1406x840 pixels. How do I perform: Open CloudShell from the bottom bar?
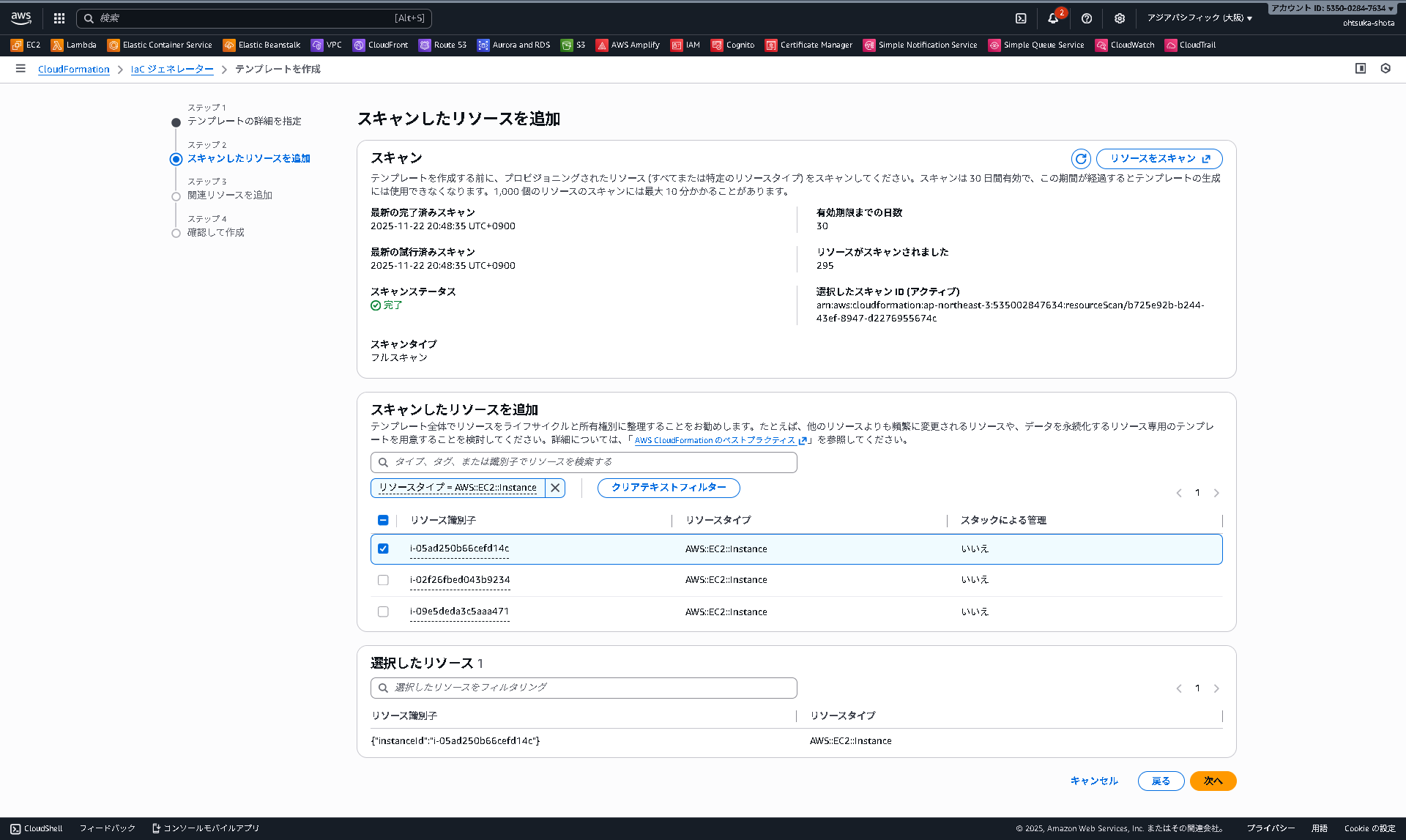coord(37,828)
